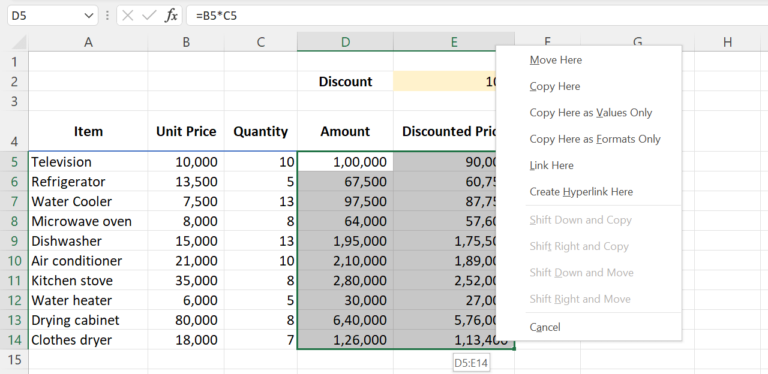This screenshot has width=768, height=374.
Task: Choose Move Here from context menu
Action: coord(556,60)
